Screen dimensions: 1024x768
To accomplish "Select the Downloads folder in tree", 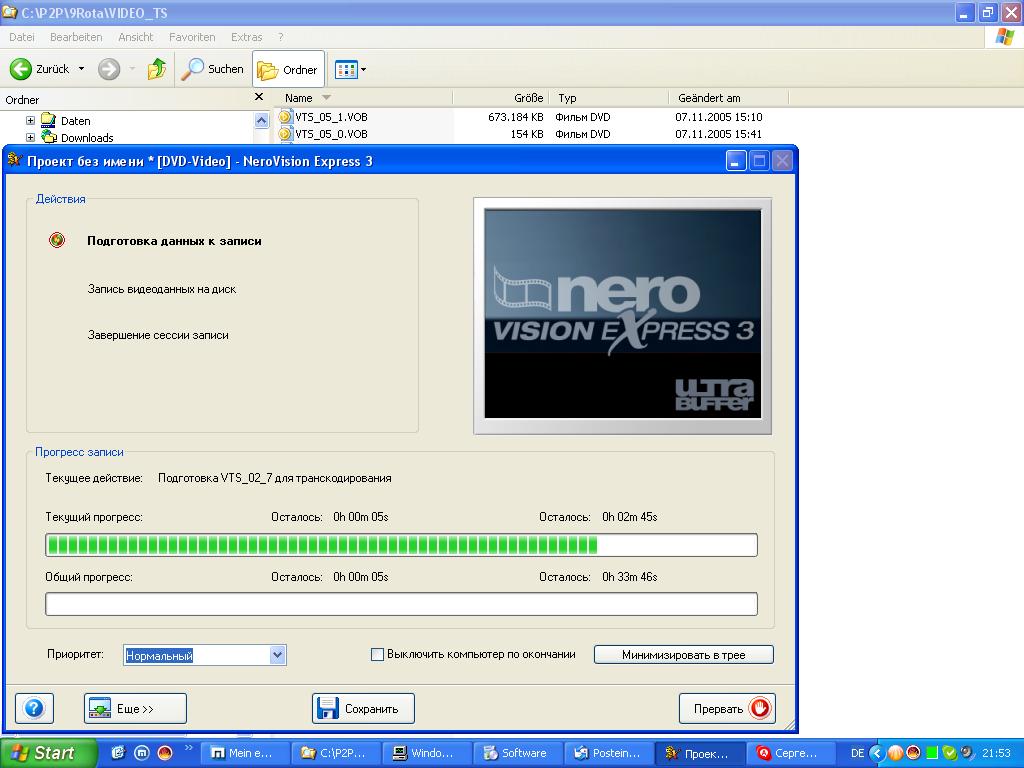I will 87,138.
